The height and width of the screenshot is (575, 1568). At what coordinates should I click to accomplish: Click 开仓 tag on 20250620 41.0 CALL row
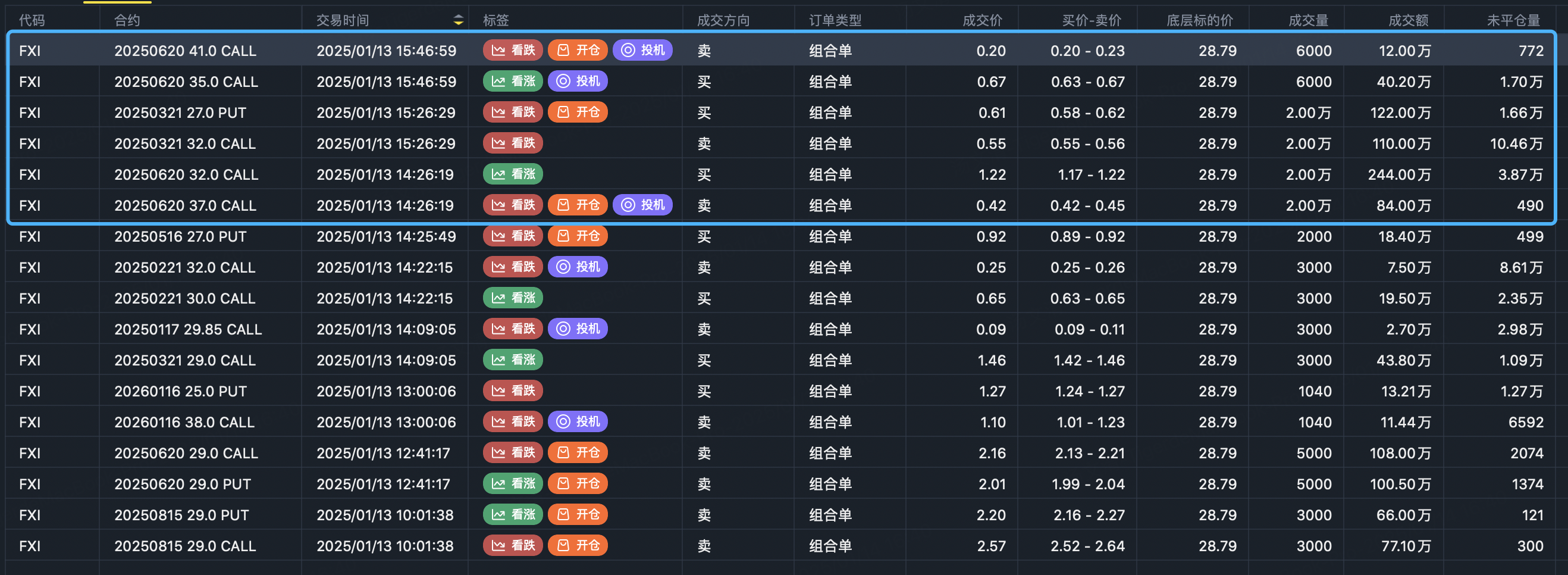click(x=578, y=50)
